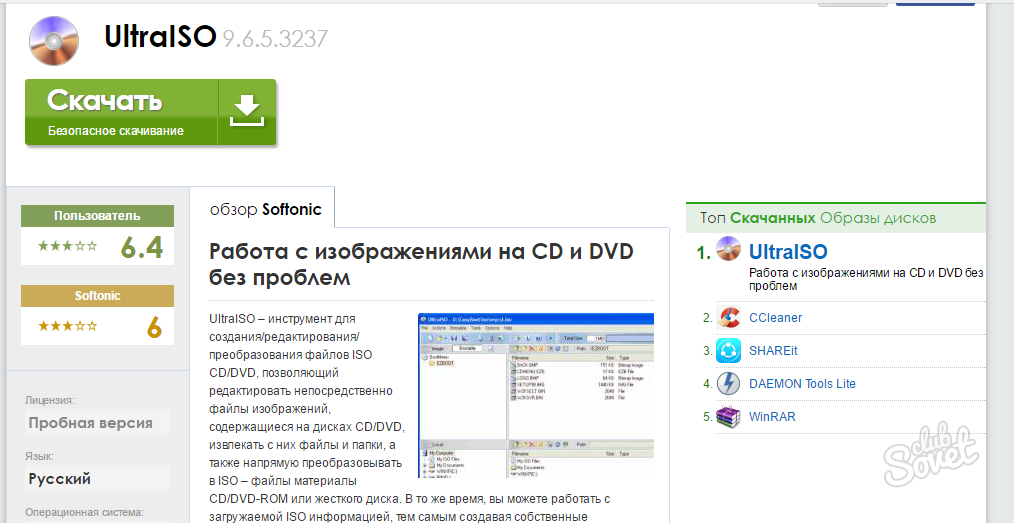Click the UltraISO title text at top

pos(160,38)
